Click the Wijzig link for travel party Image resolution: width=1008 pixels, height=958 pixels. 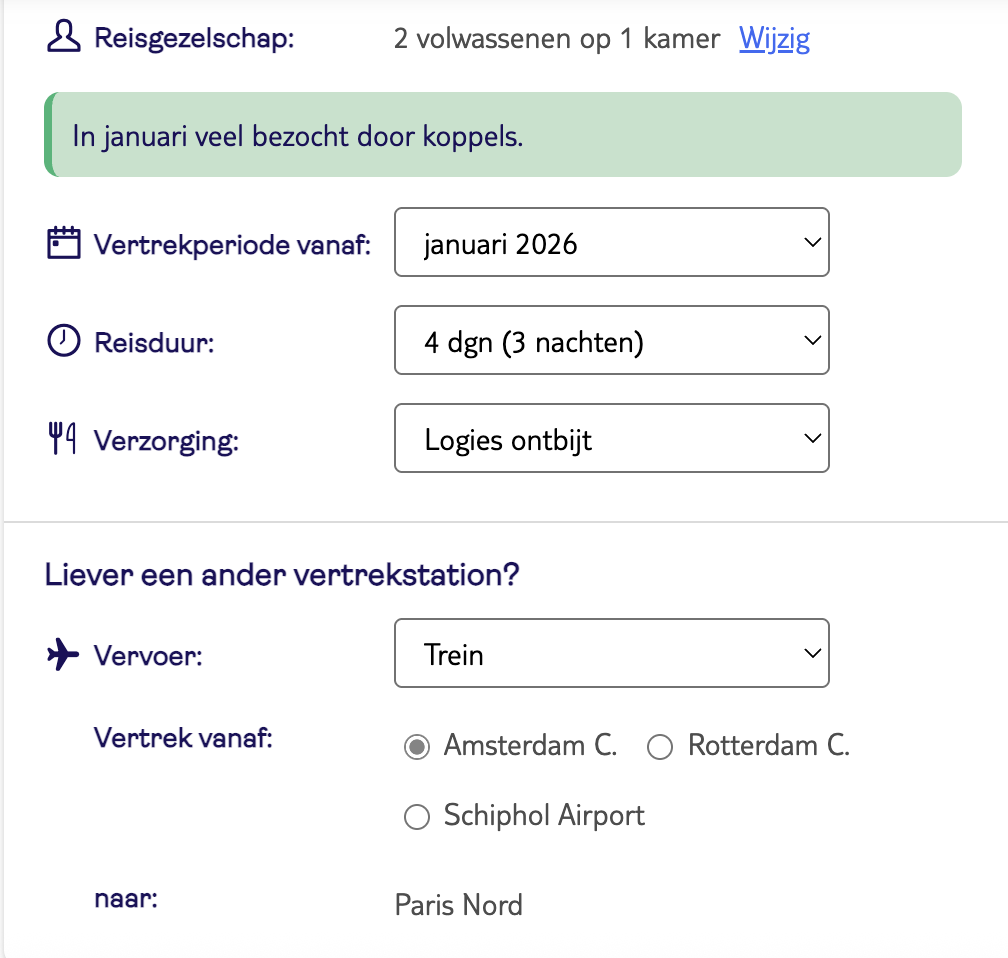[x=774, y=39]
